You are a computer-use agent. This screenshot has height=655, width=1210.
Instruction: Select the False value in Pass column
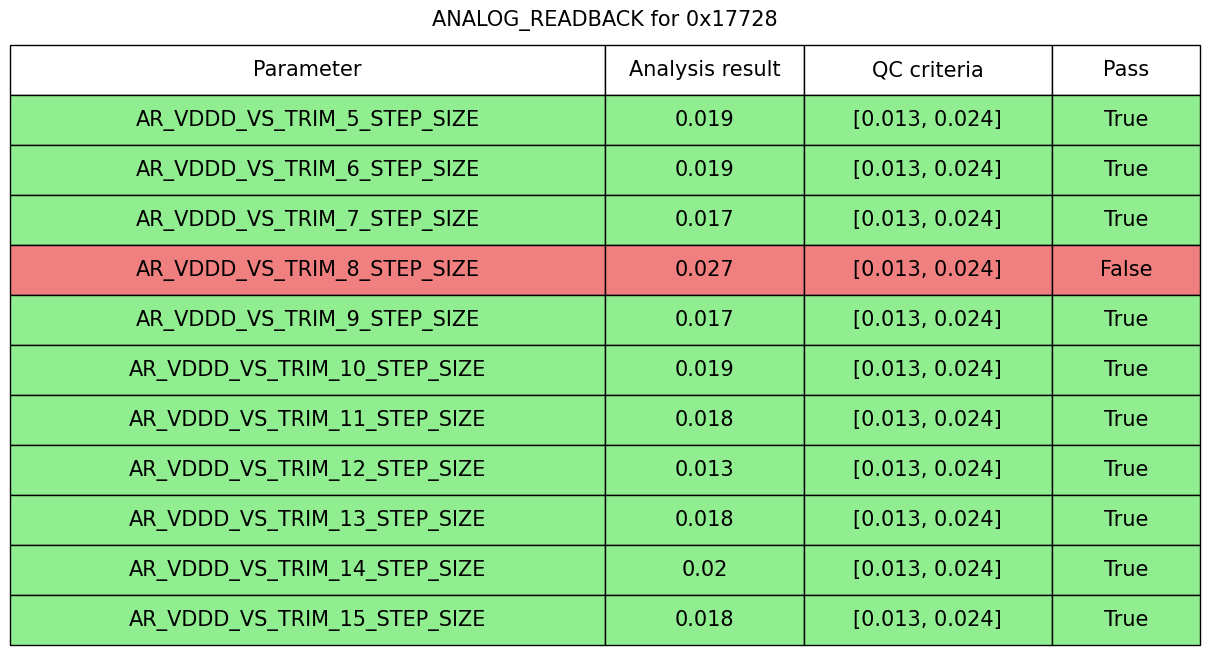tap(1125, 270)
